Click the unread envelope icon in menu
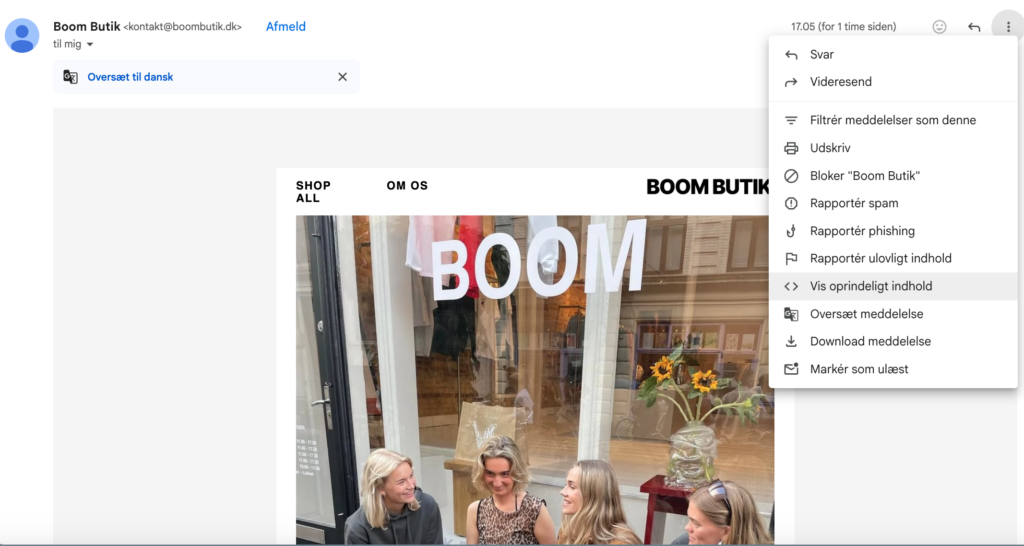 (791, 369)
